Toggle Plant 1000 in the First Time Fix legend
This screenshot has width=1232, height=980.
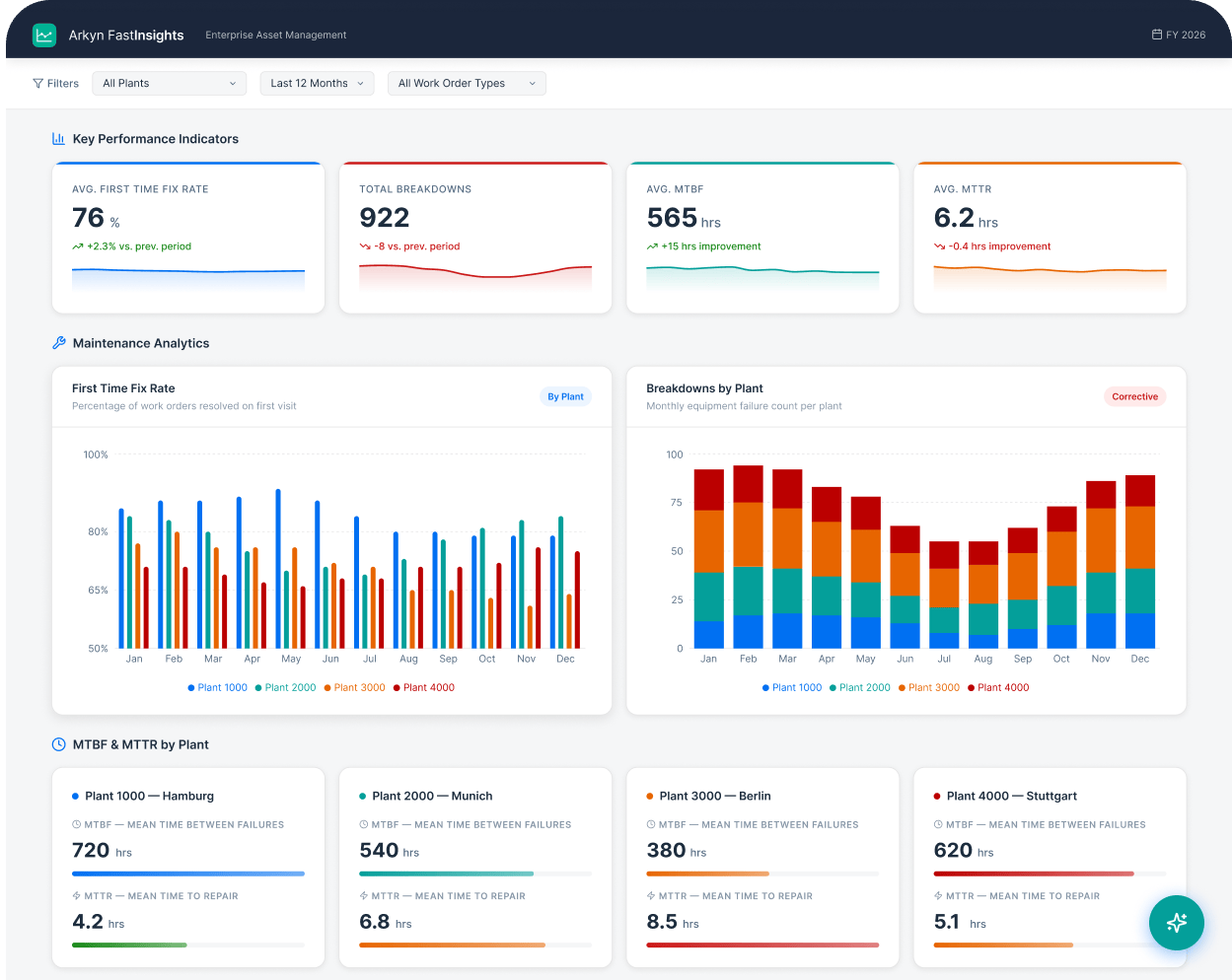[217, 687]
